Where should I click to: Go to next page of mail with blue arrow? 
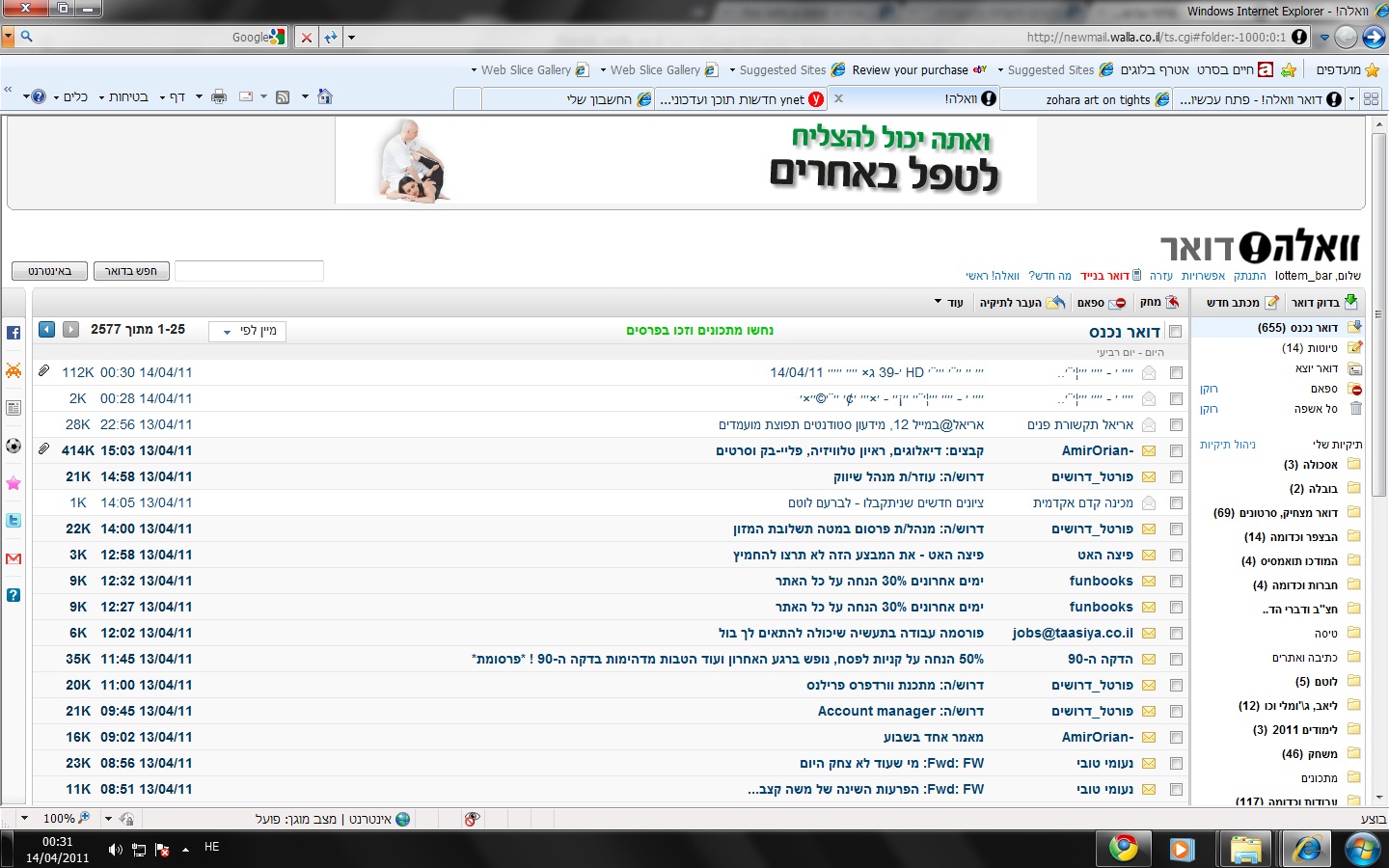[x=46, y=329]
